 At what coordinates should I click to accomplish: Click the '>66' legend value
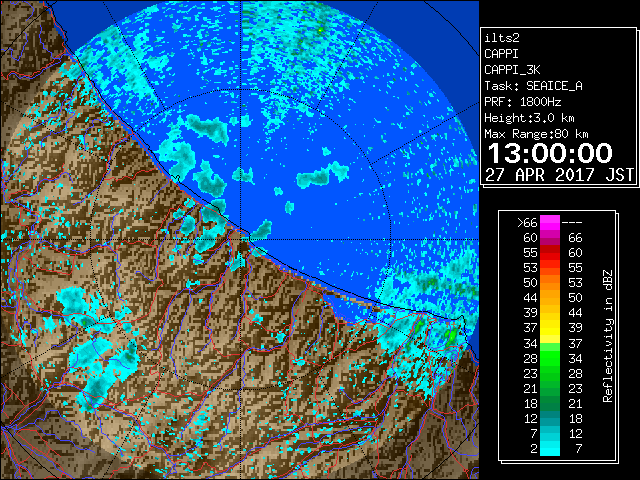[x=527, y=223]
